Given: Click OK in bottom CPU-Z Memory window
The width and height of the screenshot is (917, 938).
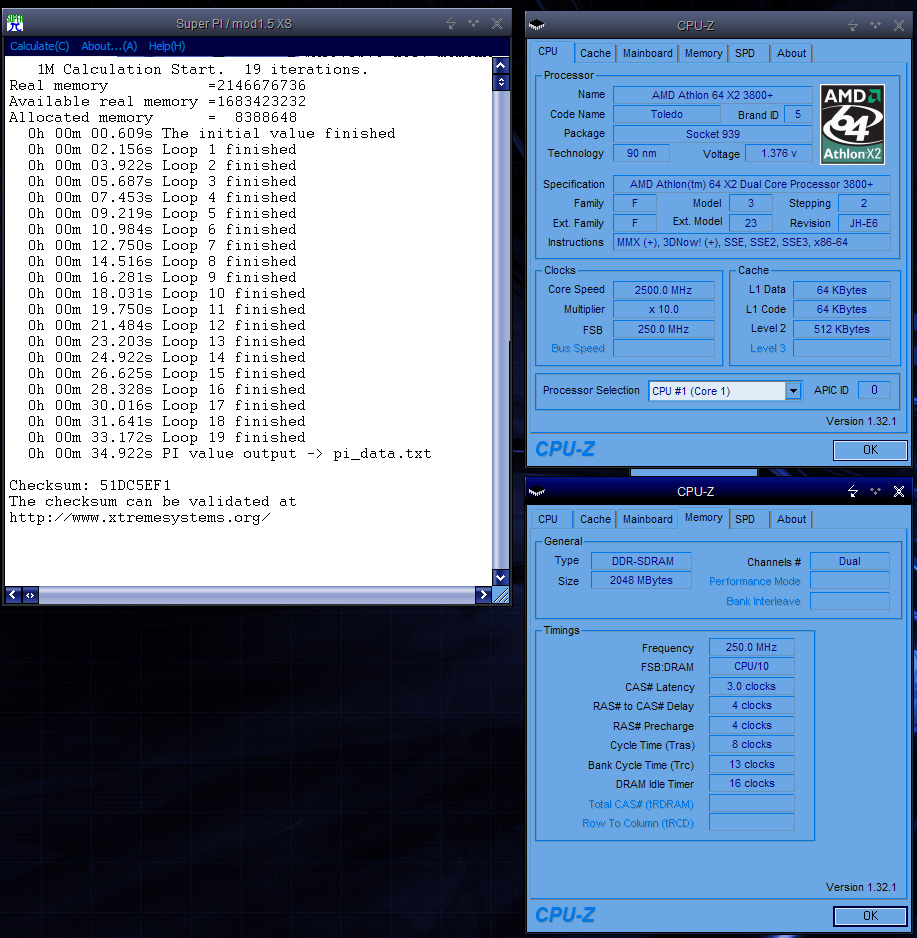Looking at the screenshot, I should (870, 915).
